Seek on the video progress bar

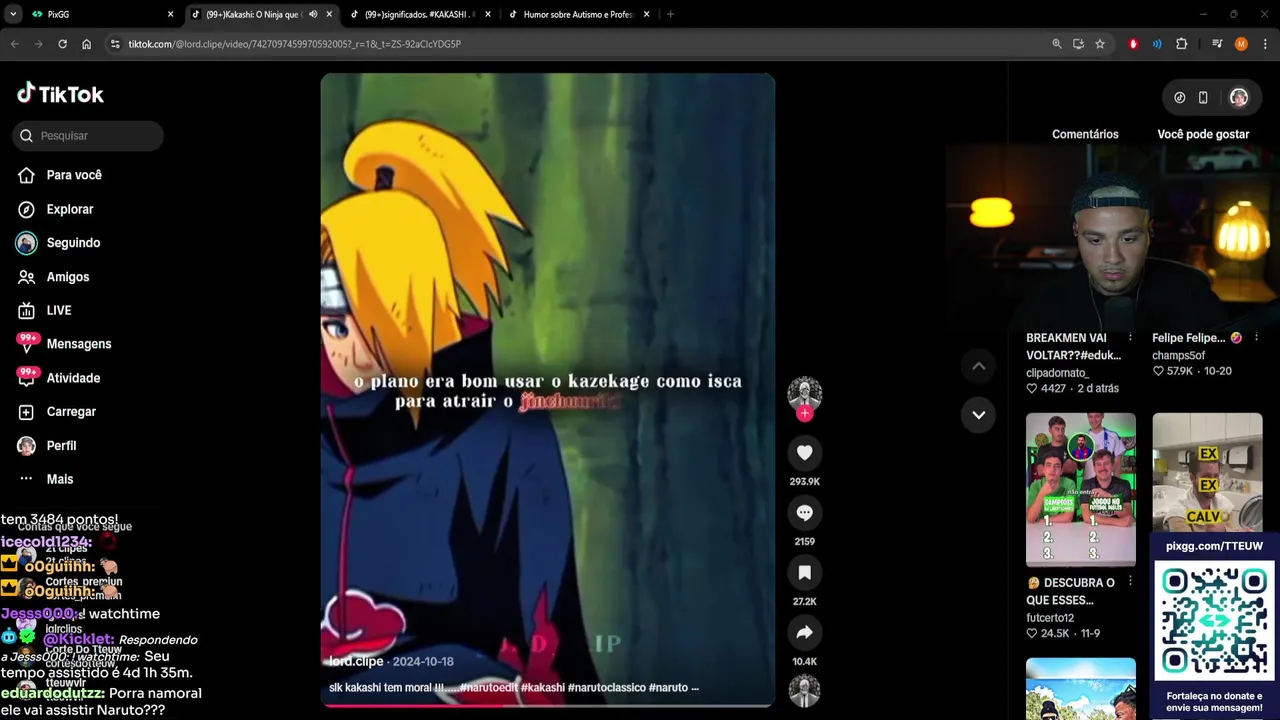click(x=547, y=705)
